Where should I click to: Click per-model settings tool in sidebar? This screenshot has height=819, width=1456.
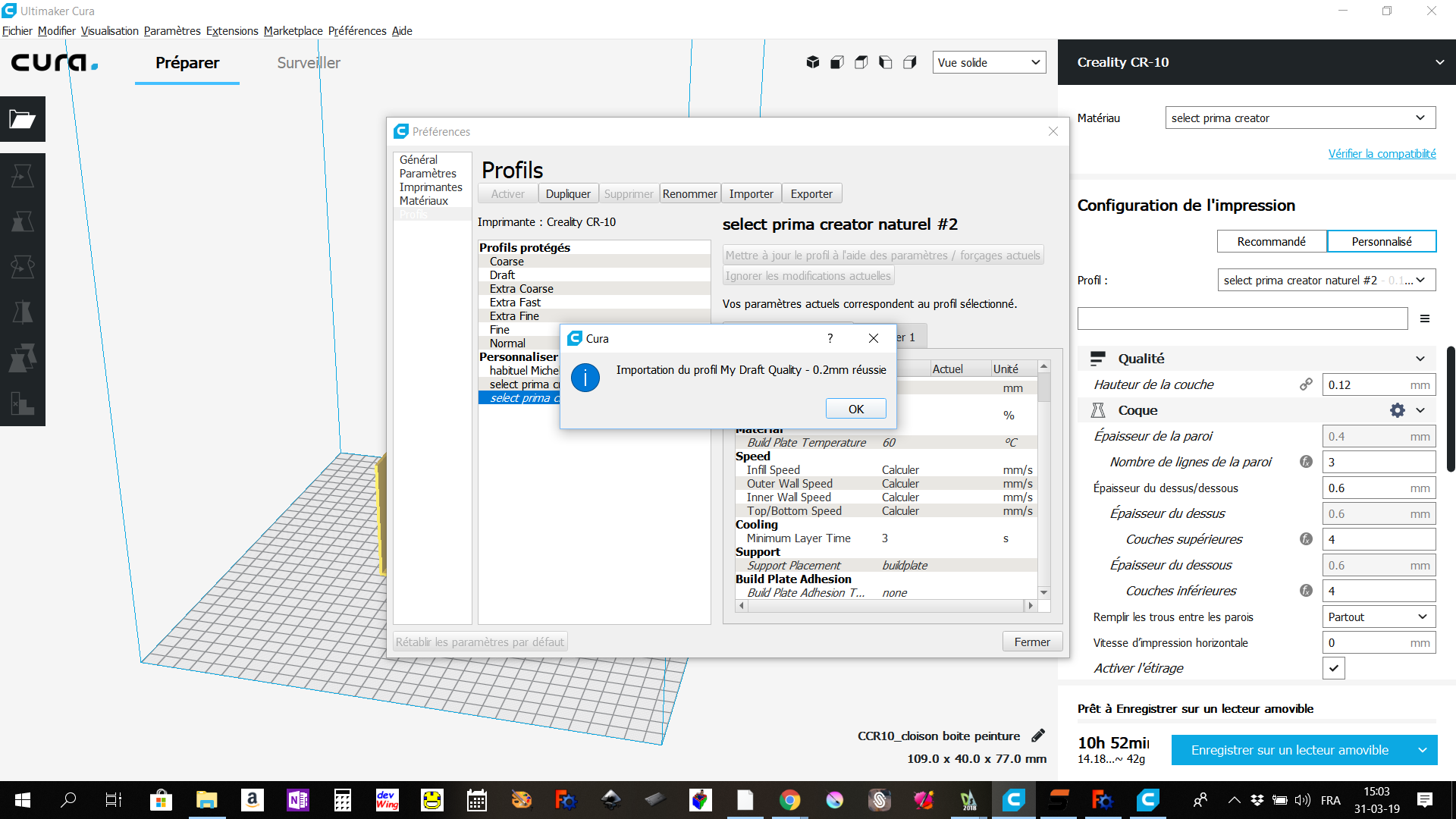point(23,358)
